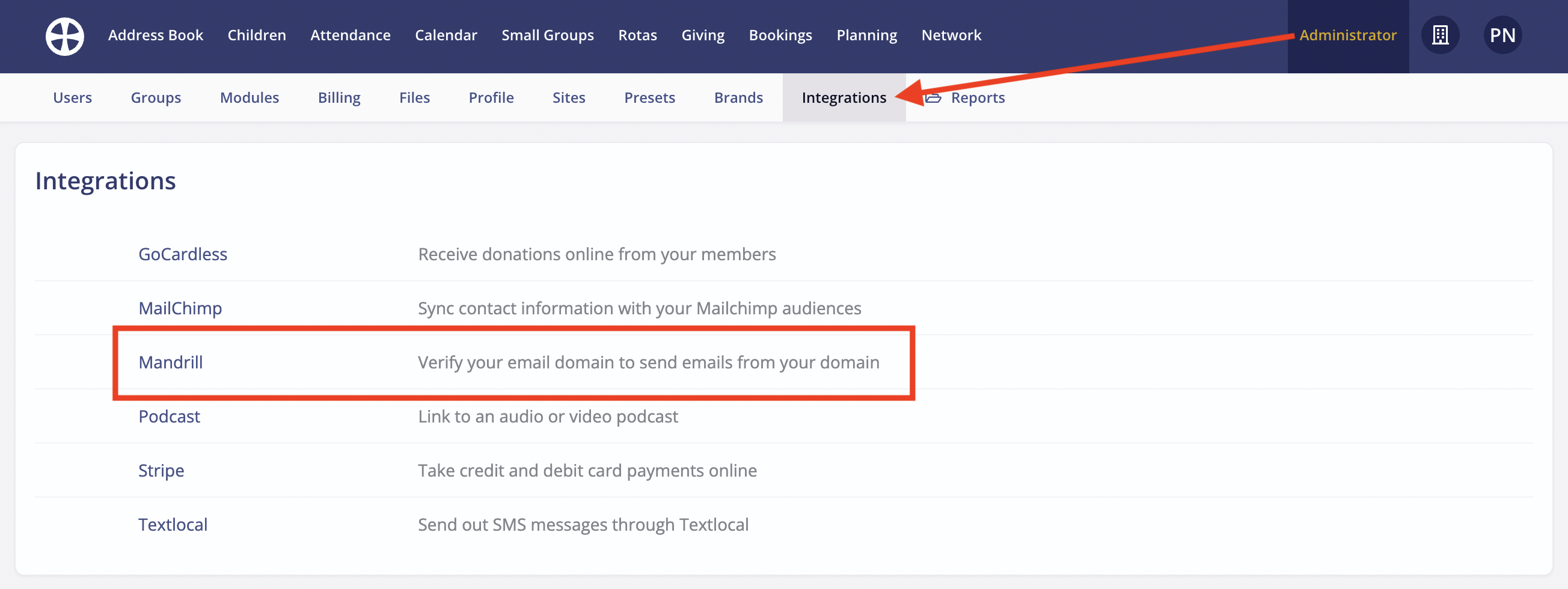Open the Brands tab
The width and height of the screenshot is (1568, 589).
(x=738, y=98)
